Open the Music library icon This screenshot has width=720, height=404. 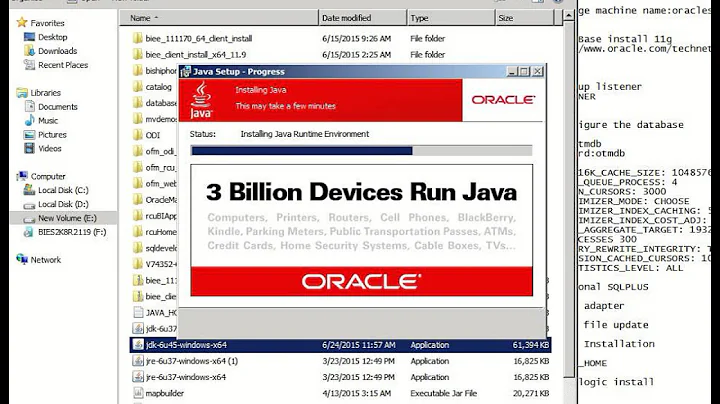tap(29, 120)
